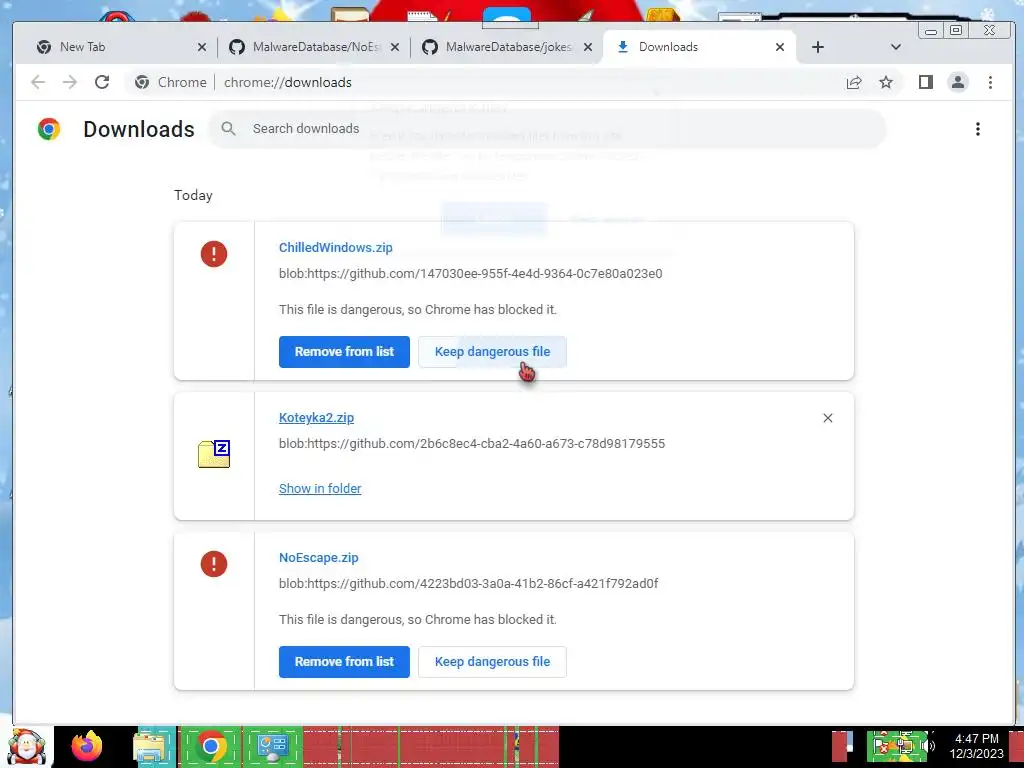Viewport: 1024px width, 768px height.
Task: Open the Downloads page three-dot menu
Action: (978, 129)
